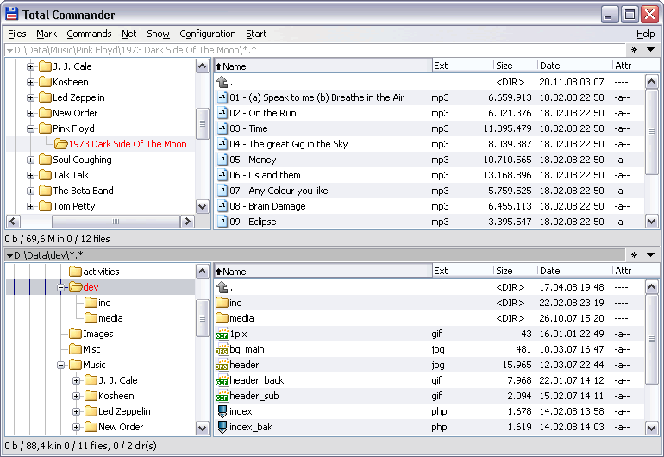The height and width of the screenshot is (457, 664).
Task: Click the upper tree horizontal scroll right arrow
Action: [x=187, y=221]
